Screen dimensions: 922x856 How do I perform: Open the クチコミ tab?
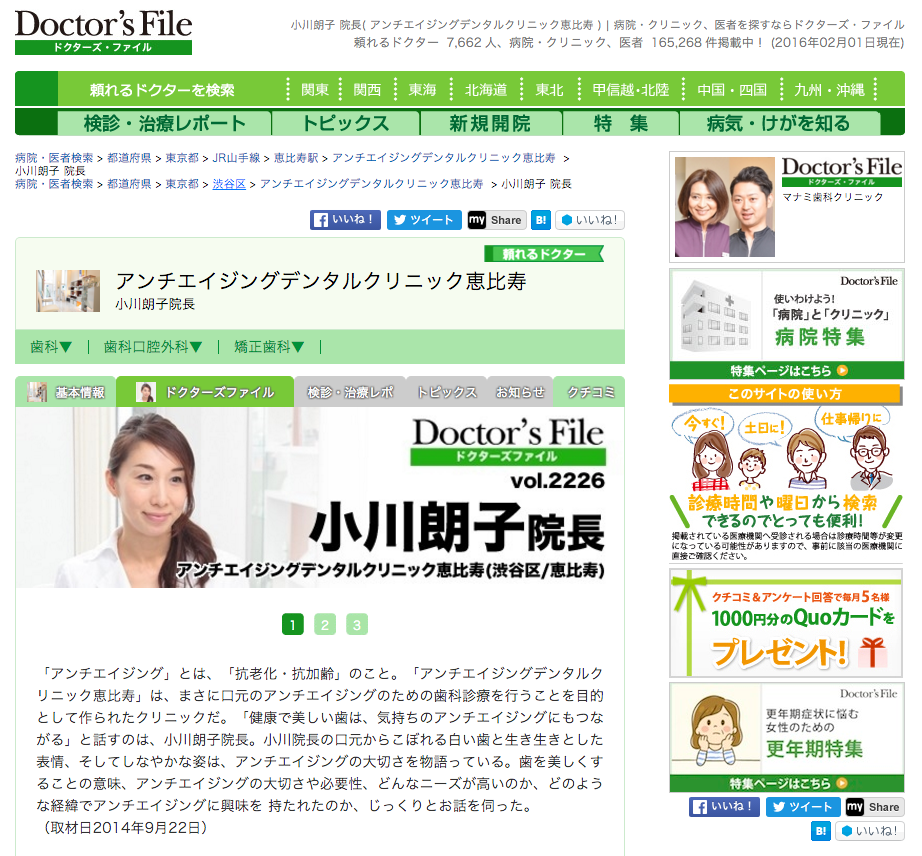(x=590, y=392)
